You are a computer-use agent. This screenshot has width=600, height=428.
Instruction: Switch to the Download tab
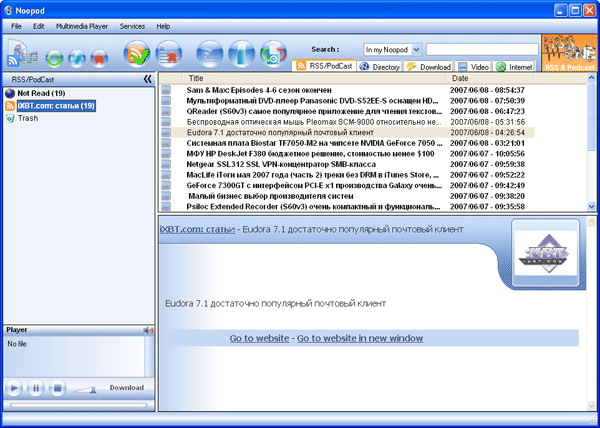428,67
